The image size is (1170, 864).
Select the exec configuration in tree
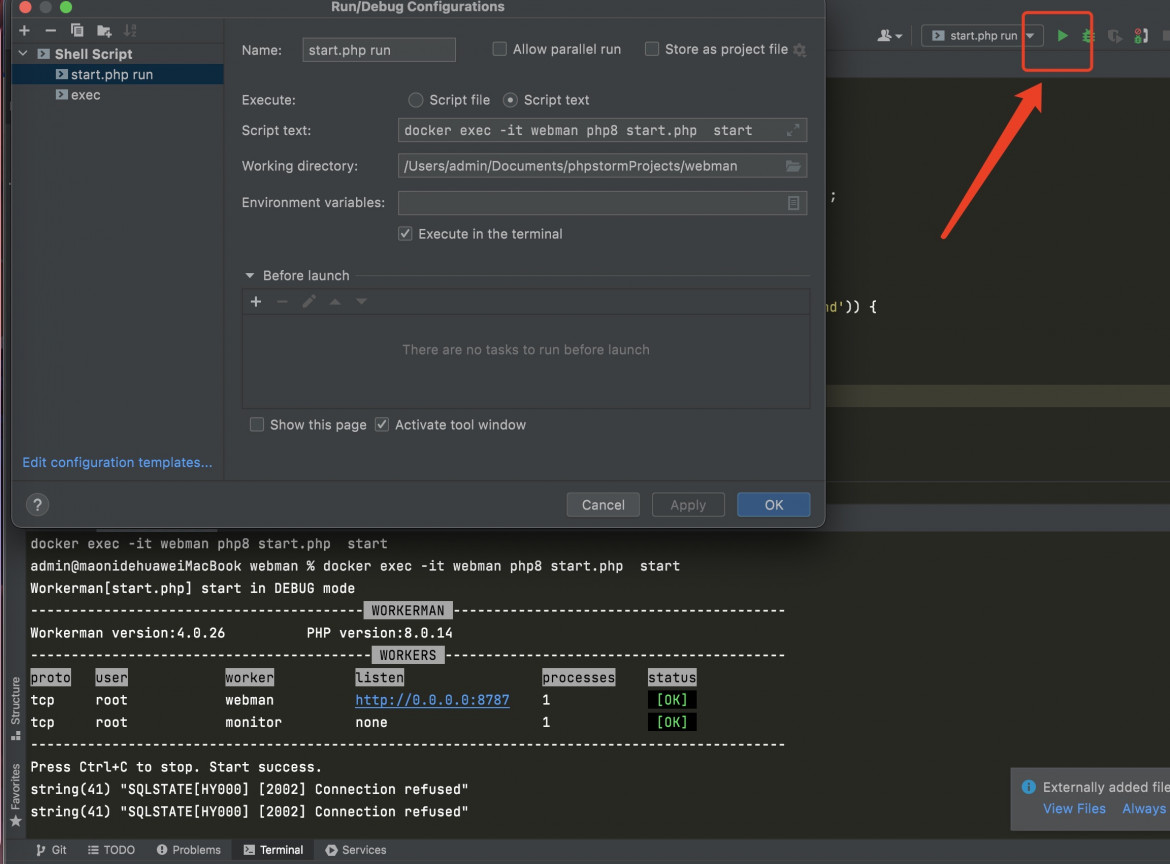(85, 95)
